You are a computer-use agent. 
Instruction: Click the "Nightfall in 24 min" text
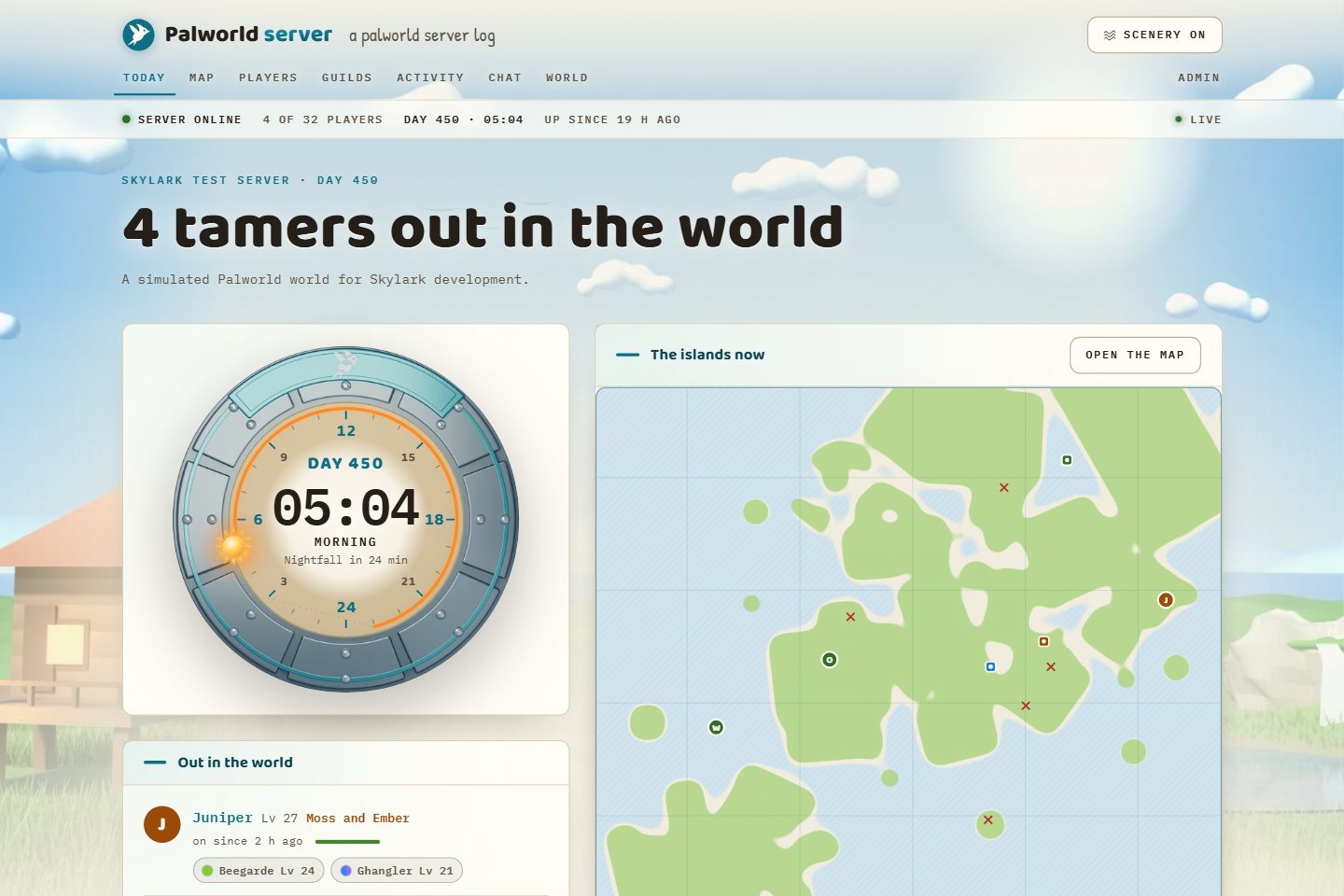[x=345, y=560]
